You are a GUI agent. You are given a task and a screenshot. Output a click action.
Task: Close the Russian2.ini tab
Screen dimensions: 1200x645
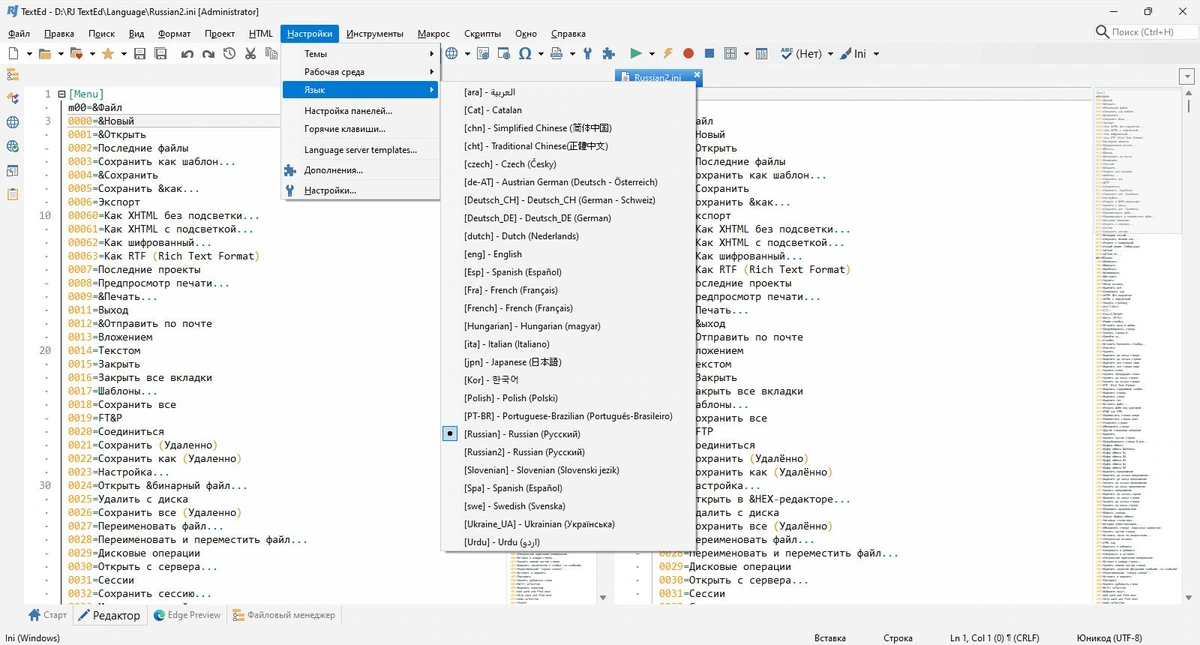697,75
